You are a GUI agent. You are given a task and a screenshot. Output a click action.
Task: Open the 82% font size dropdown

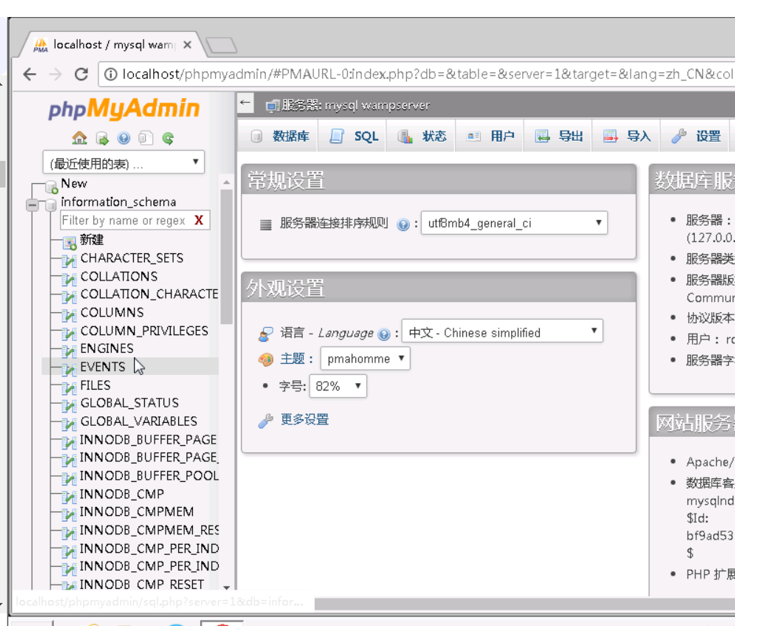(338, 386)
